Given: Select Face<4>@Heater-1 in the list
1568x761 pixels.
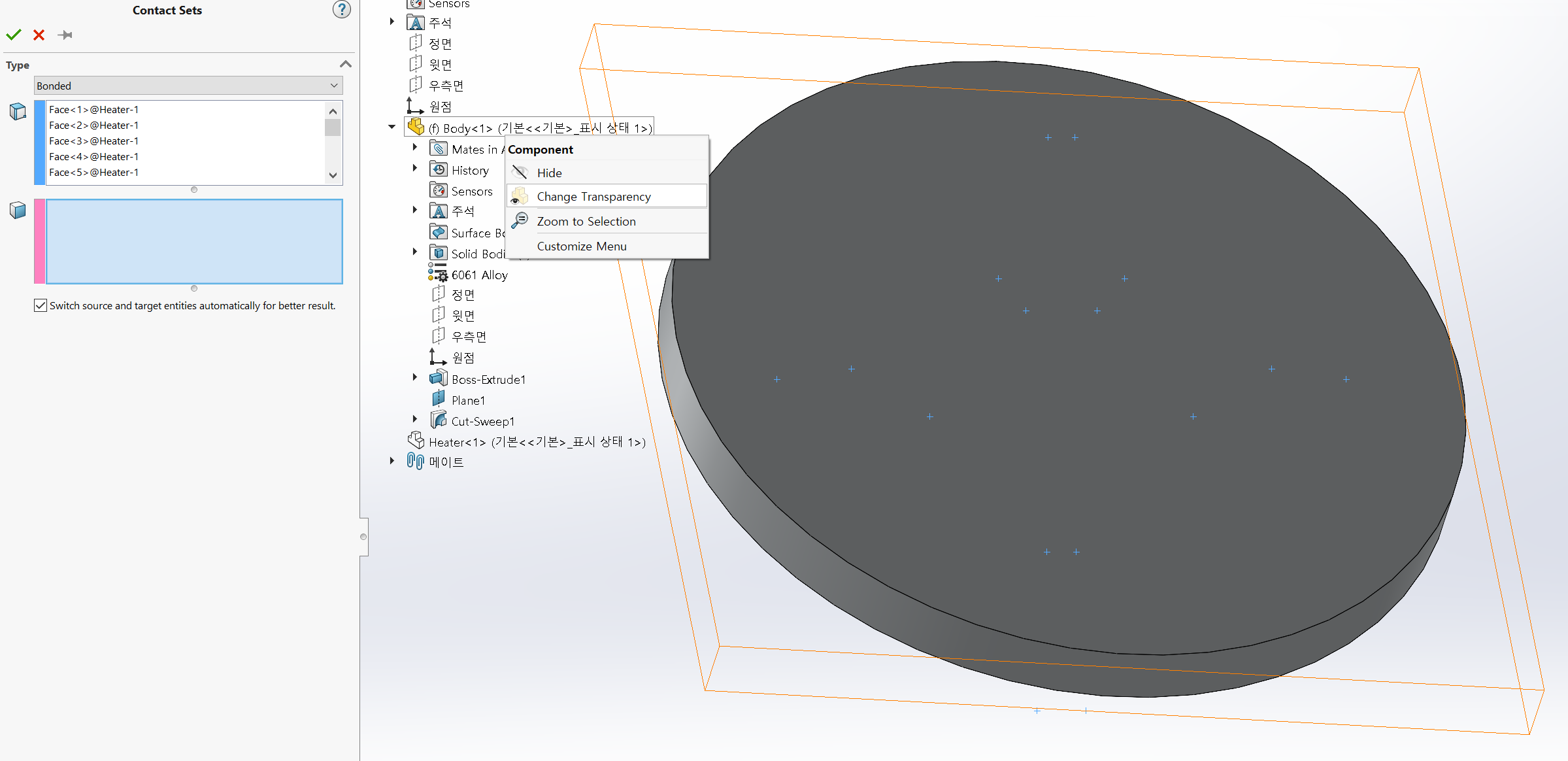Looking at the screenshot, I should tap(93, 157).
